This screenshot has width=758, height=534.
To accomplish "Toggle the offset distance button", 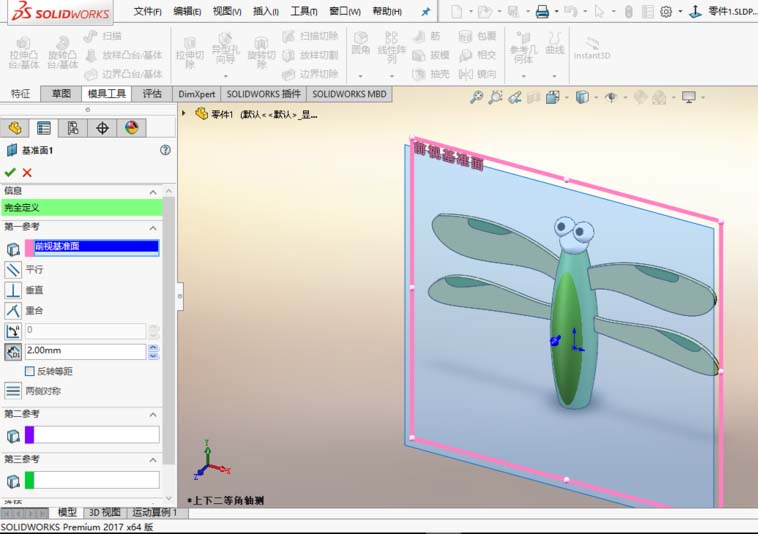I will 13,352.
